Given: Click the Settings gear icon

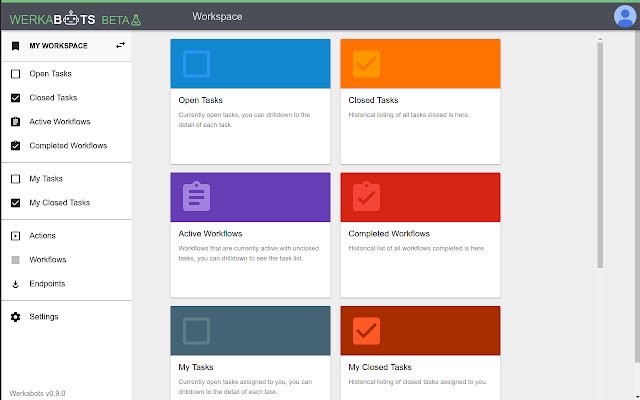Looking at the screenshot, I should coord(16,317).
